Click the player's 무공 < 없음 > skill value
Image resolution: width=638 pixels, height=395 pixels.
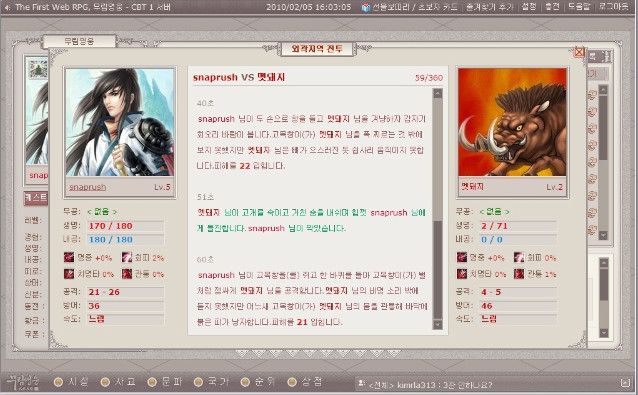(x=102, y=212)
